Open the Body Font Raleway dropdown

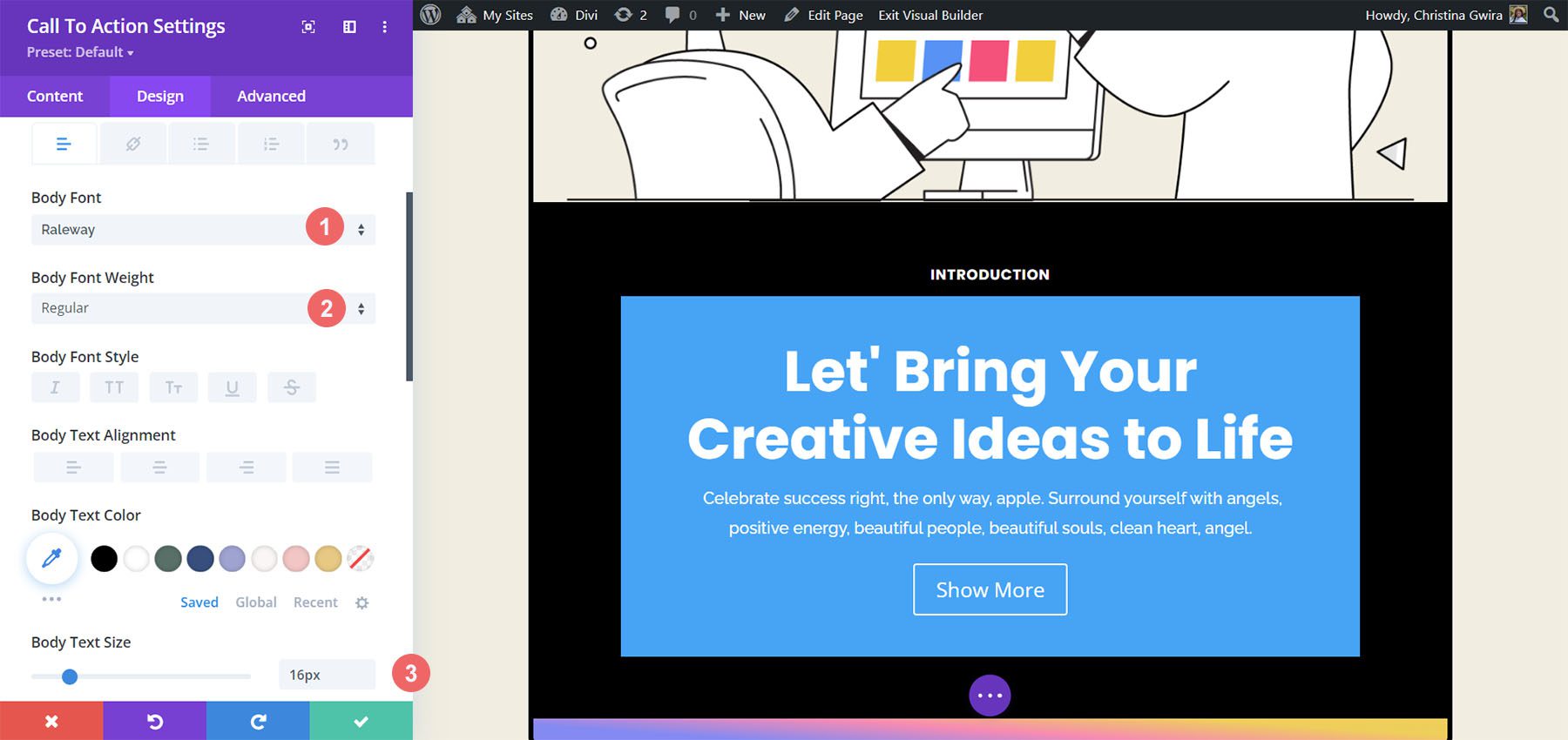(203, 230)
